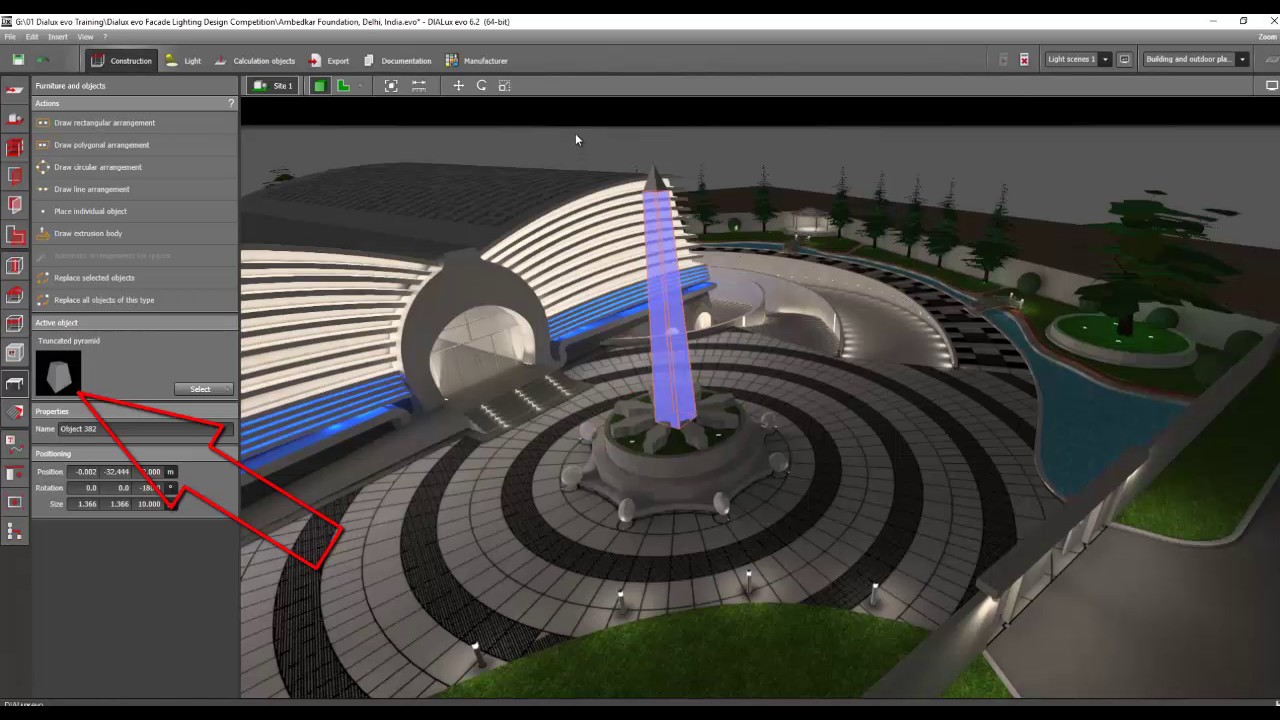Click the Actions panel help question mark
1280x720 pixels.
click(231, 103)
